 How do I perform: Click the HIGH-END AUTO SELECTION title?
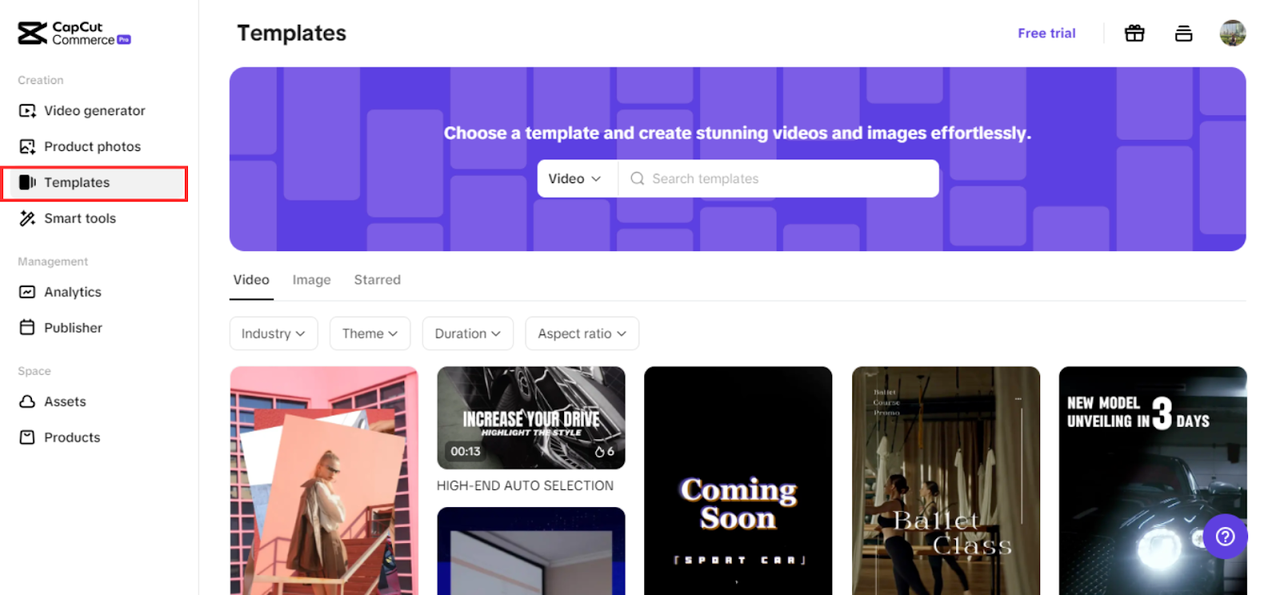coord(525,486)
